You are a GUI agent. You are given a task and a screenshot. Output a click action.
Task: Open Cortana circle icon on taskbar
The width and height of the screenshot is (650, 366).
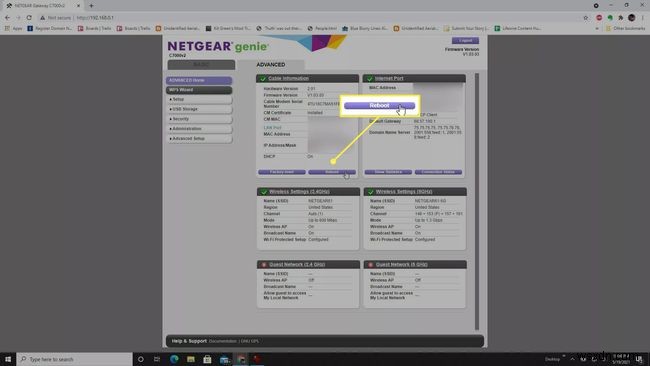(x=141, y=359)
